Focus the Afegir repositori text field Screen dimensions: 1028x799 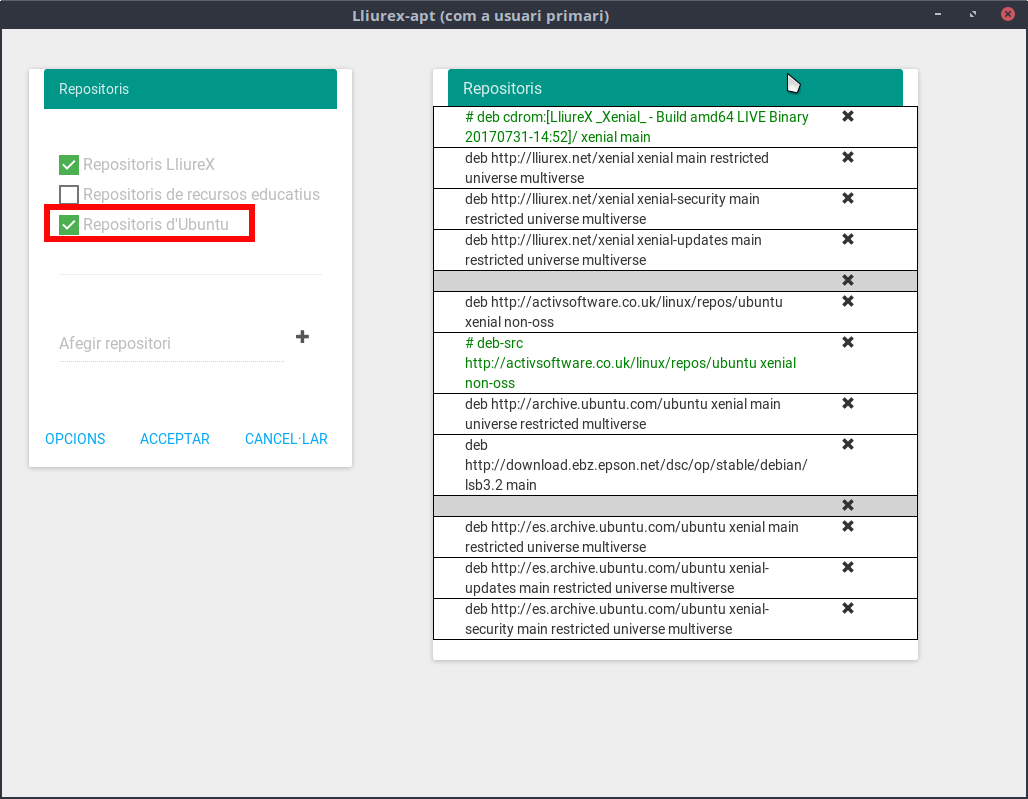point(170,344)
